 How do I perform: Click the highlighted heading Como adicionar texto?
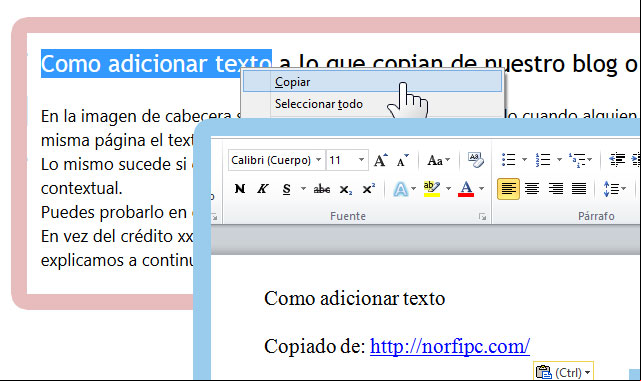156,63
